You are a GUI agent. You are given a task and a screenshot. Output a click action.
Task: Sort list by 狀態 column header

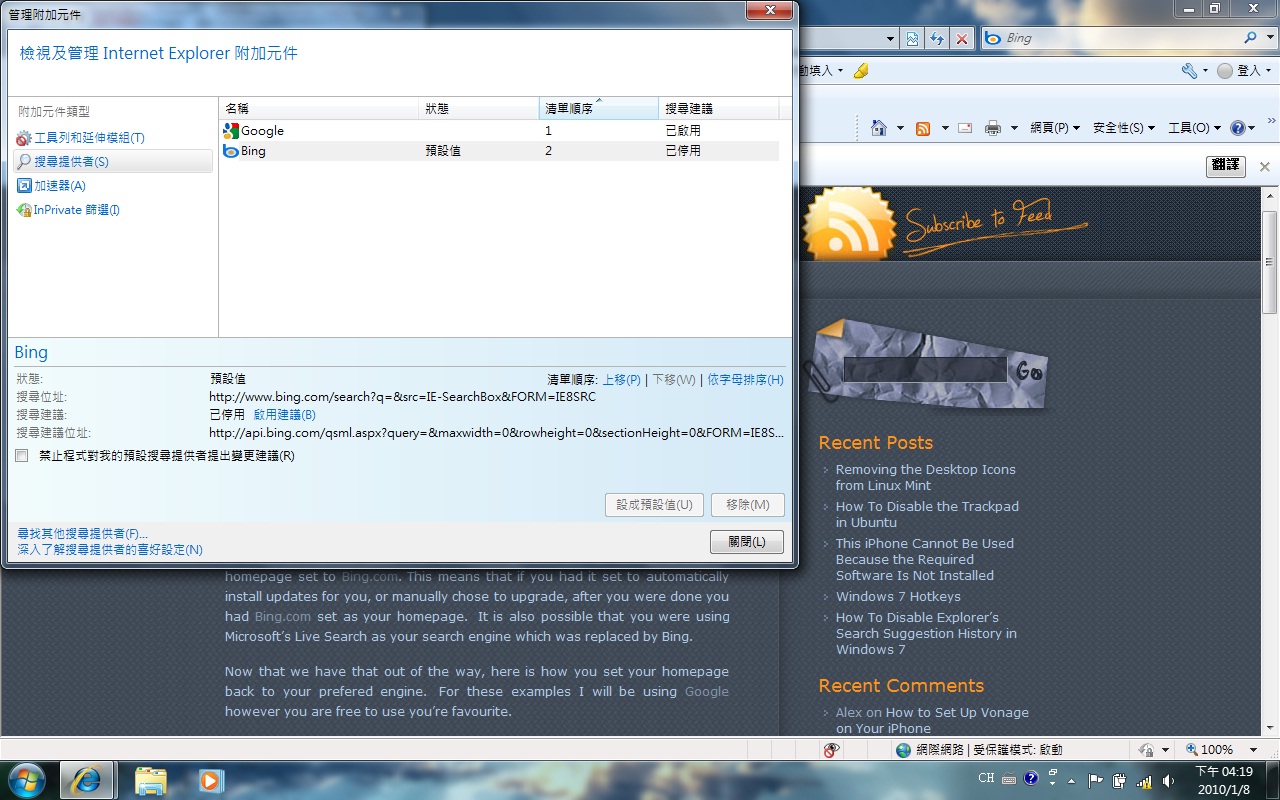coord(479,108)
